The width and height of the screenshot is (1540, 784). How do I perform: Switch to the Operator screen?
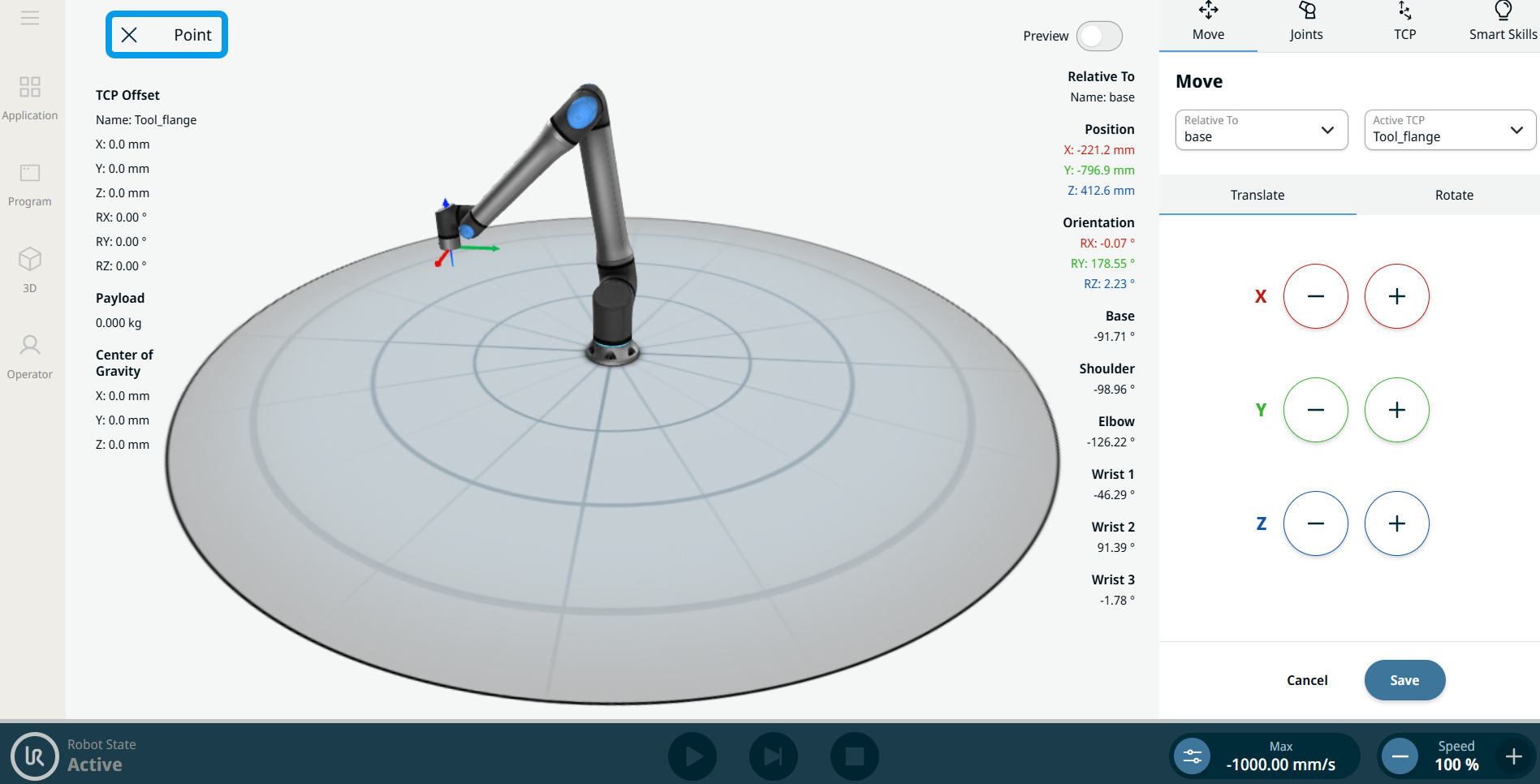coord(30,357)
